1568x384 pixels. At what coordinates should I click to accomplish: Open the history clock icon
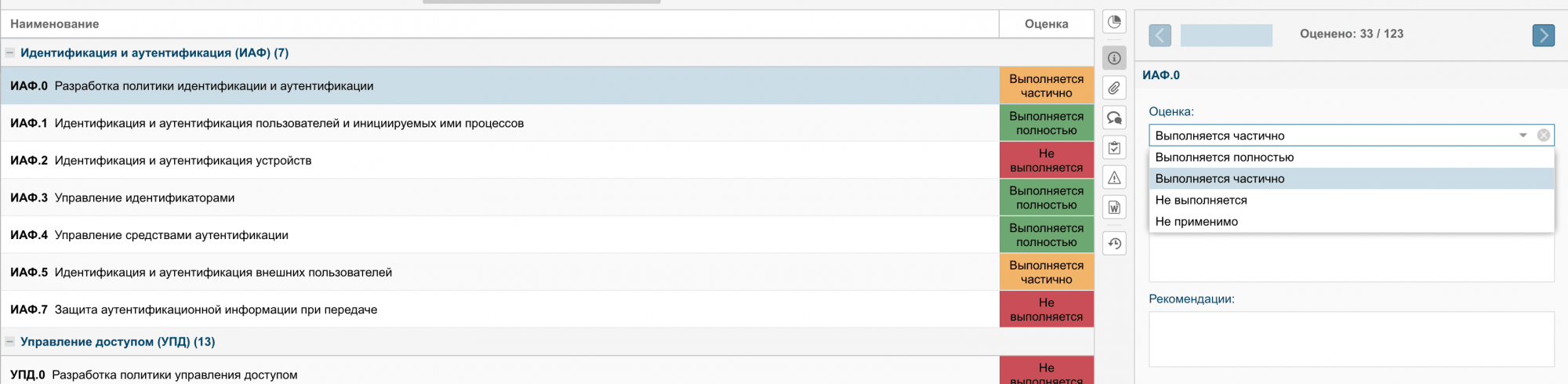[1114, 244]
